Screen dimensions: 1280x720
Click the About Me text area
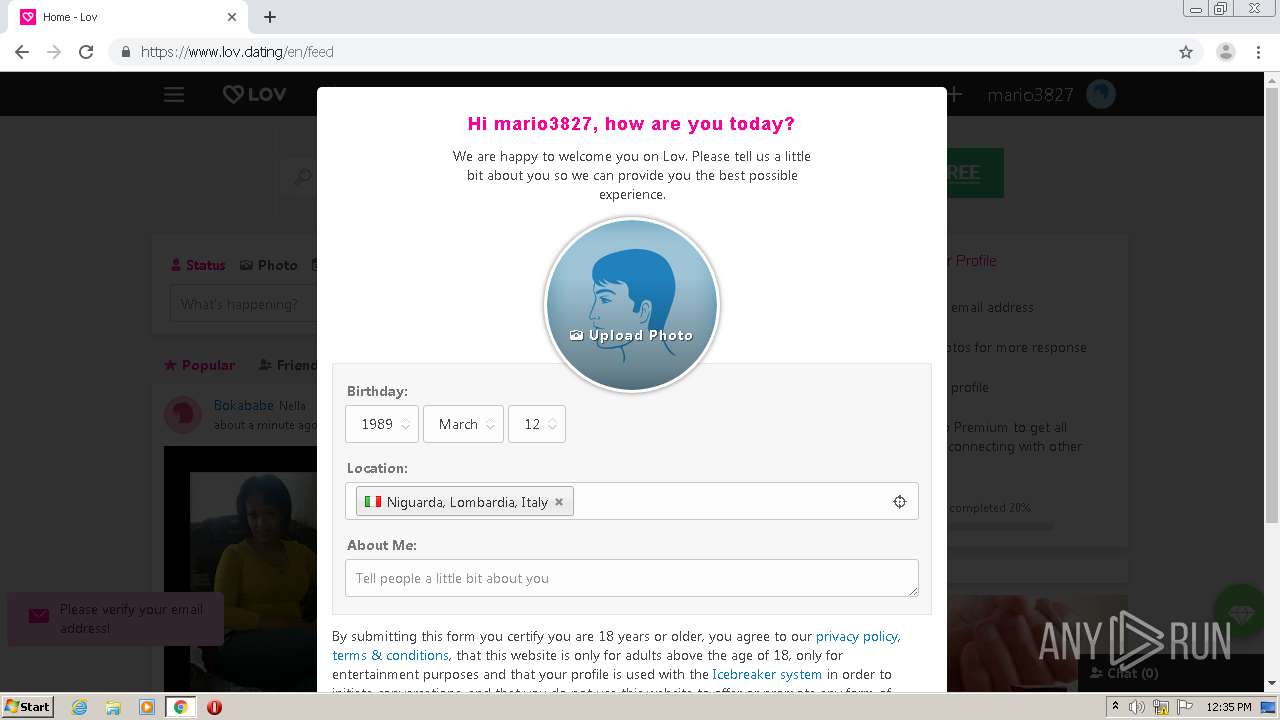click(632, 578)
